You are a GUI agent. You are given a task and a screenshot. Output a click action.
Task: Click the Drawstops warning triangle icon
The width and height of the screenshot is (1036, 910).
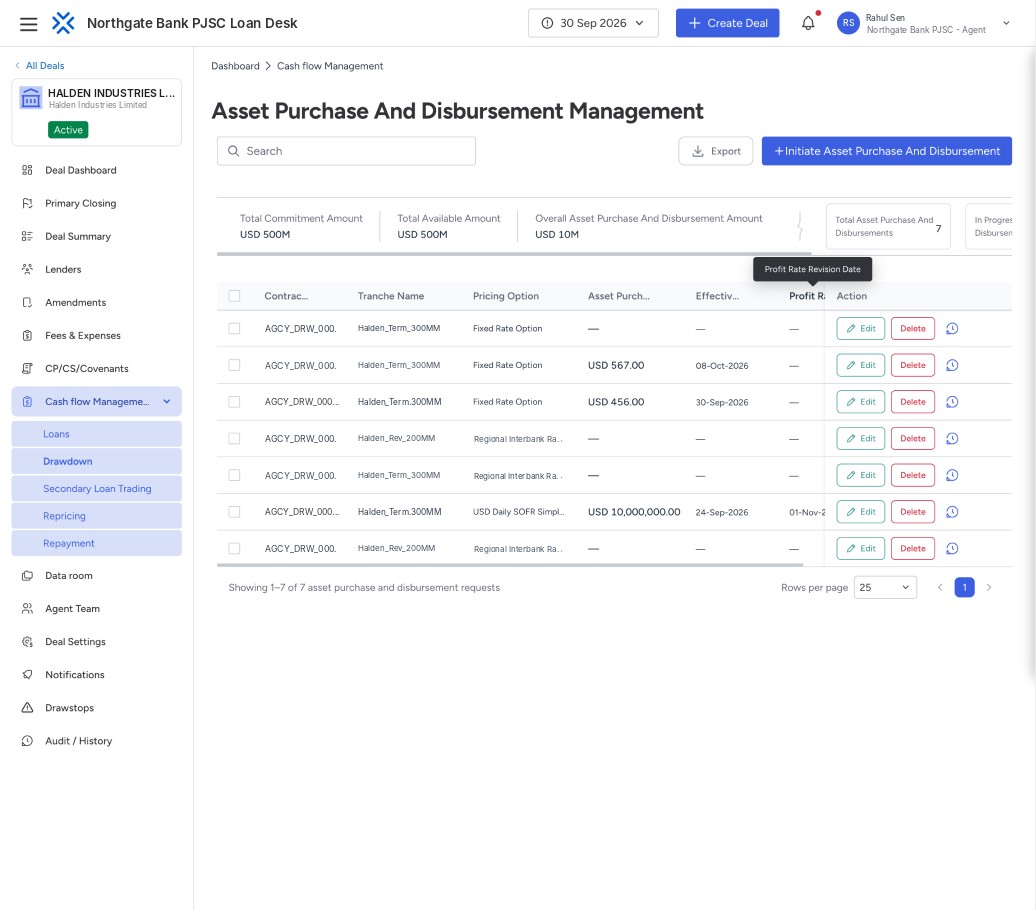point(27,708)
